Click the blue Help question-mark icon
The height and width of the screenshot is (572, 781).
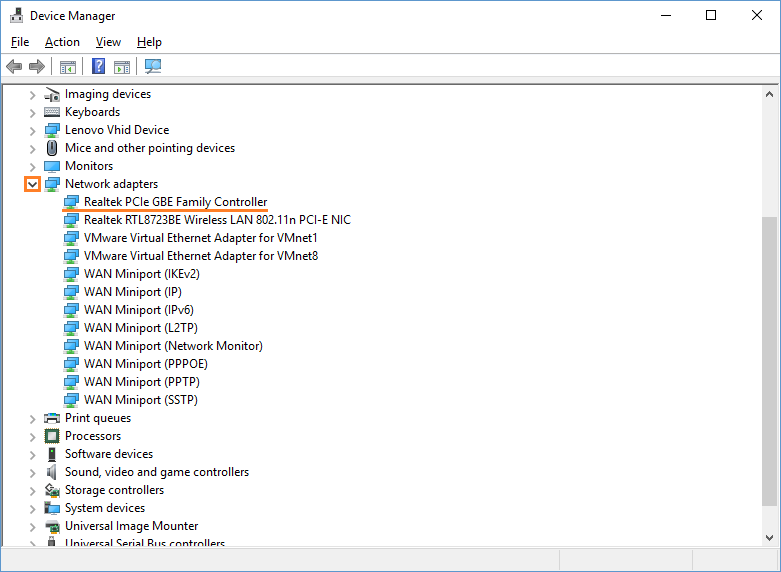(x=99, y=66)
